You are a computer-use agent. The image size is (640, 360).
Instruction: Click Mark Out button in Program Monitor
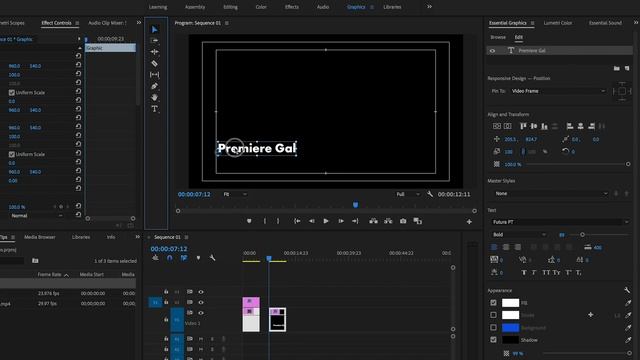pyautogui.click(x=278, y=221)
